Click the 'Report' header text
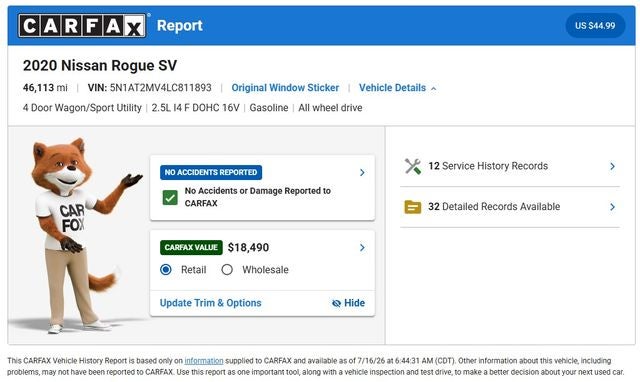The width and height of the screenshot is (640, 382). tap(180, 26)
